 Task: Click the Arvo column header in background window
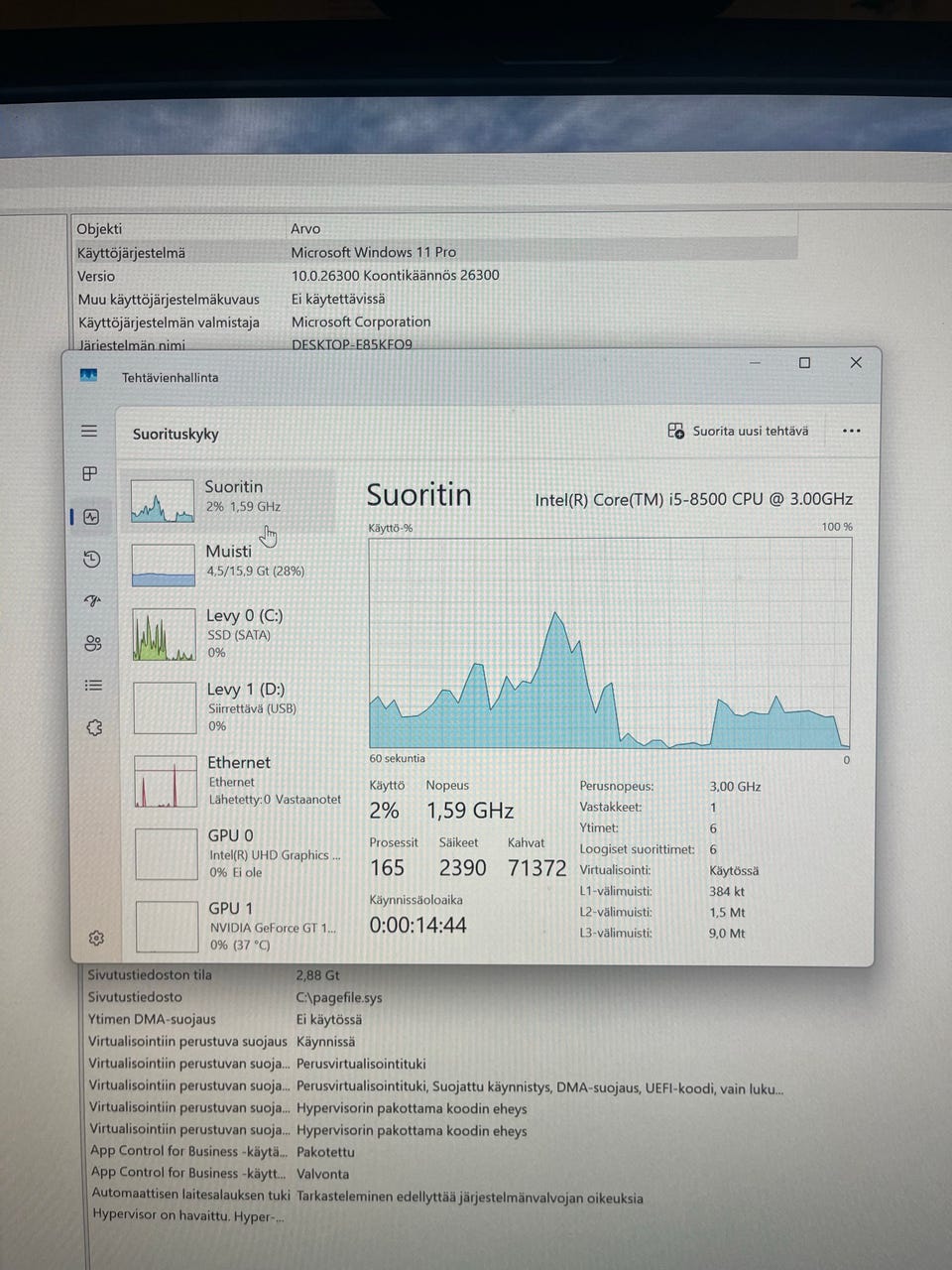click(305, 228)
